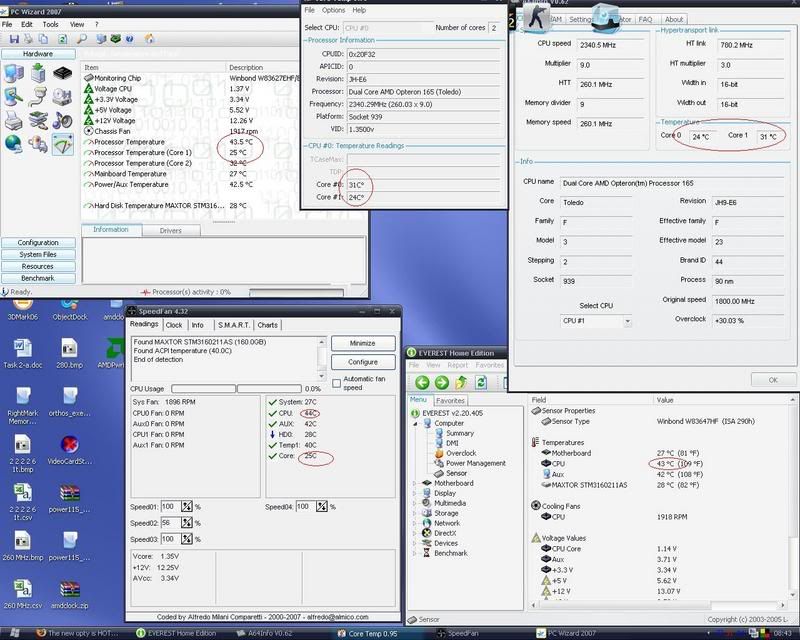
Task: Select the Sensor item in EVEREST tree
Action: pos(451,473)
